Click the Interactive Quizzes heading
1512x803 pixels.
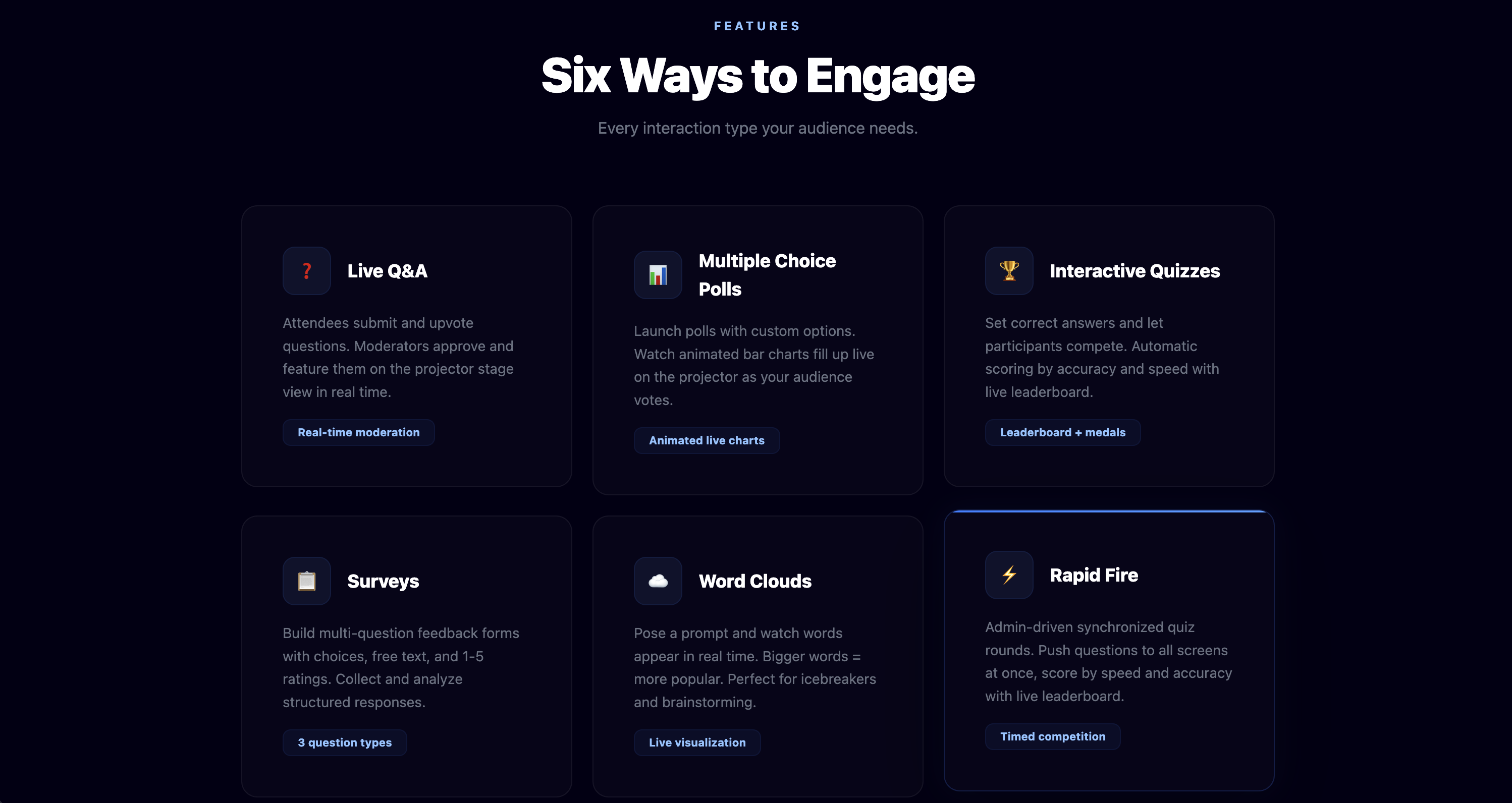[x=1135, y=271]
